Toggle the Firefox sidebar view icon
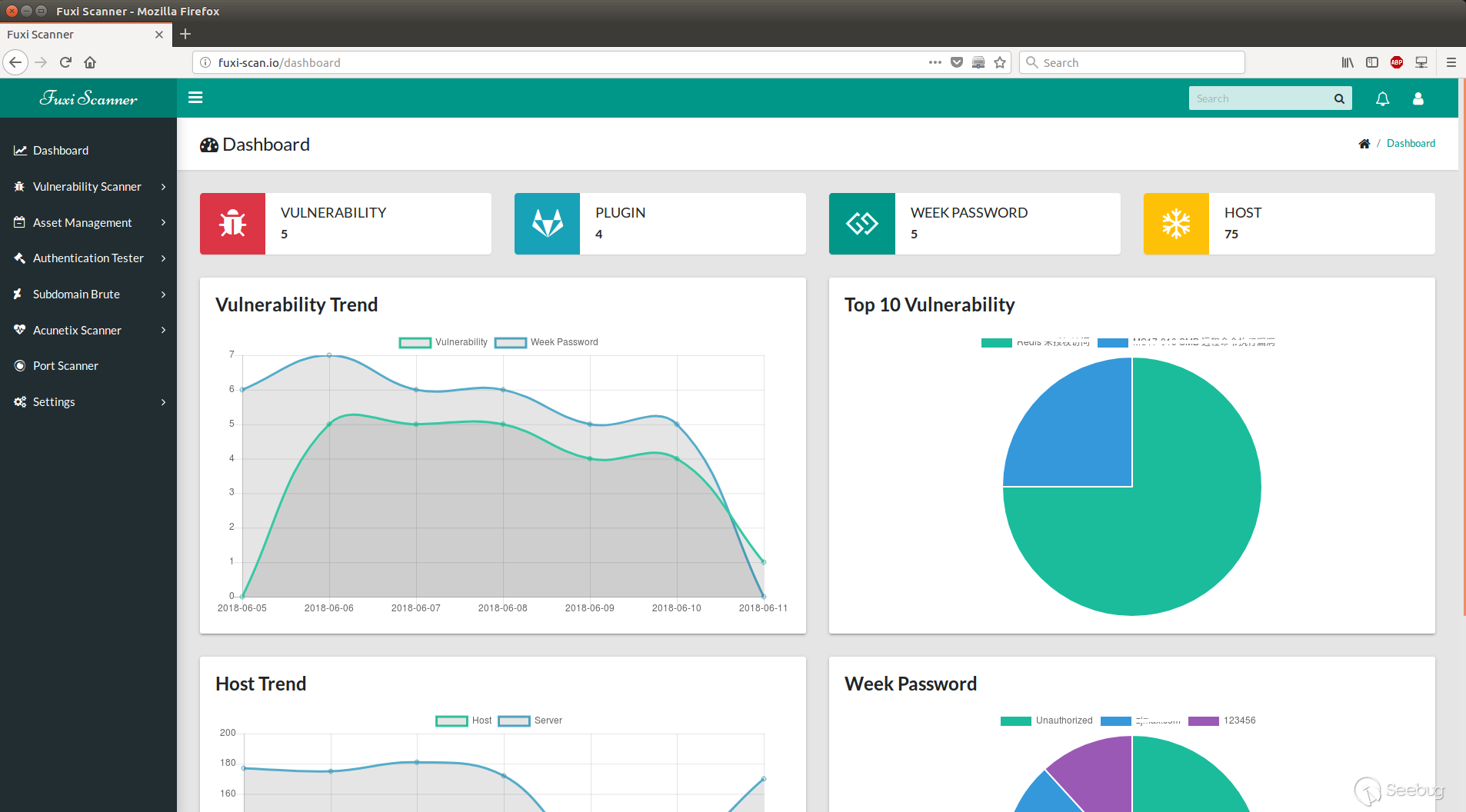This screenshot has height=812, width=1466. (x=1371, y=62)
